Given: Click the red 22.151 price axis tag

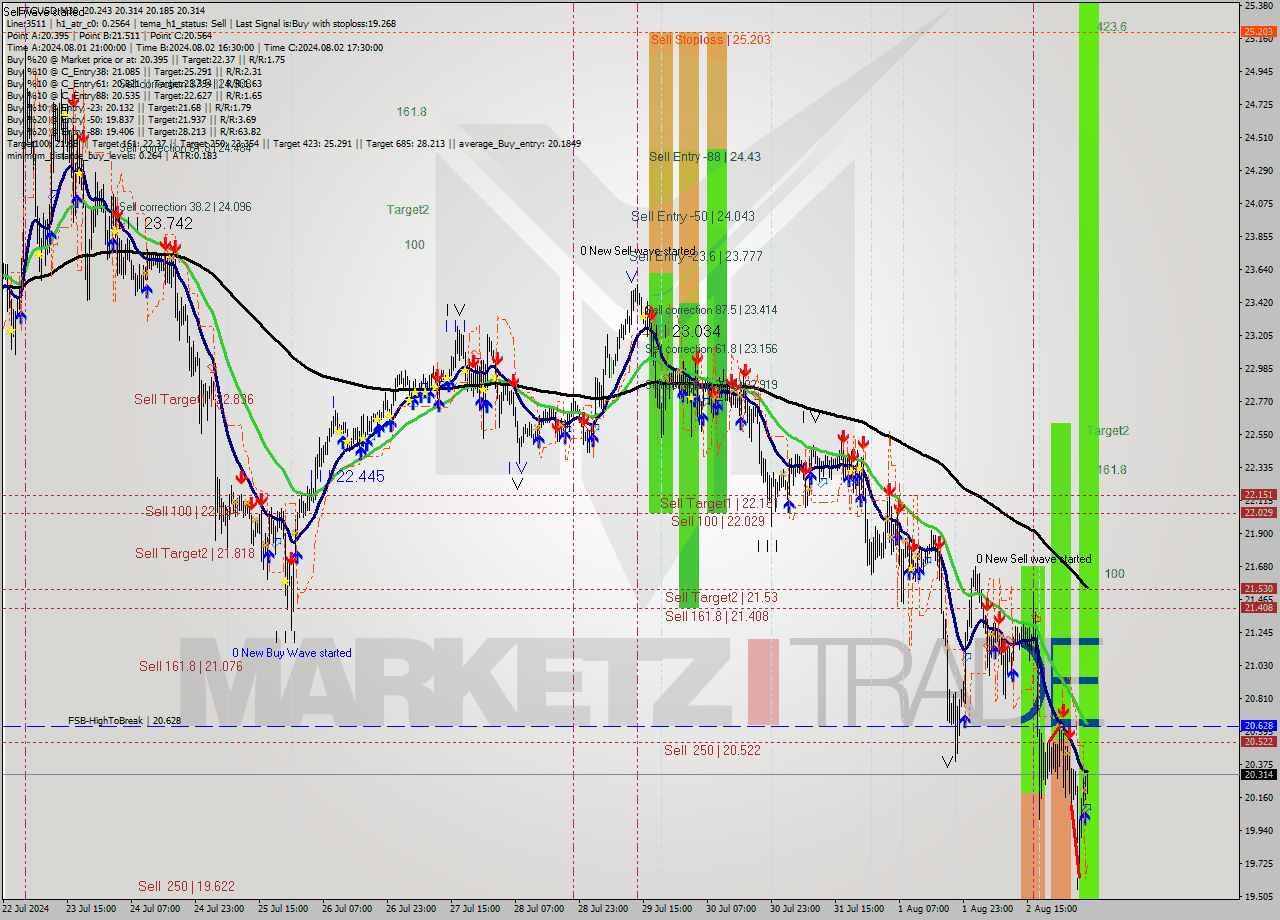Looking at the screenshot, I should click(1258, 494).
